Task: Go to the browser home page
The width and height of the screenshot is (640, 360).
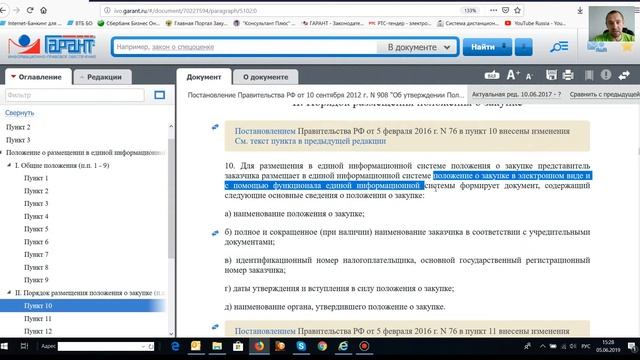Action: click(44, 10)
